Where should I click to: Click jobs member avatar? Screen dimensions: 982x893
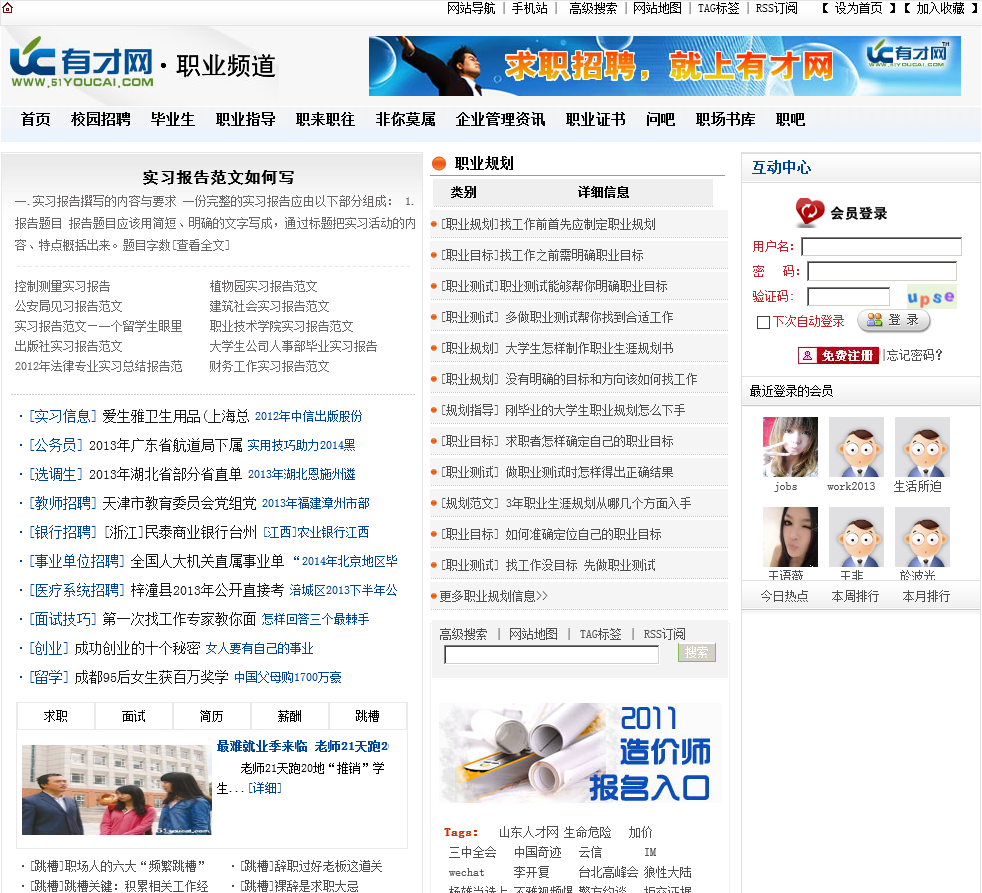pos(790,447)
